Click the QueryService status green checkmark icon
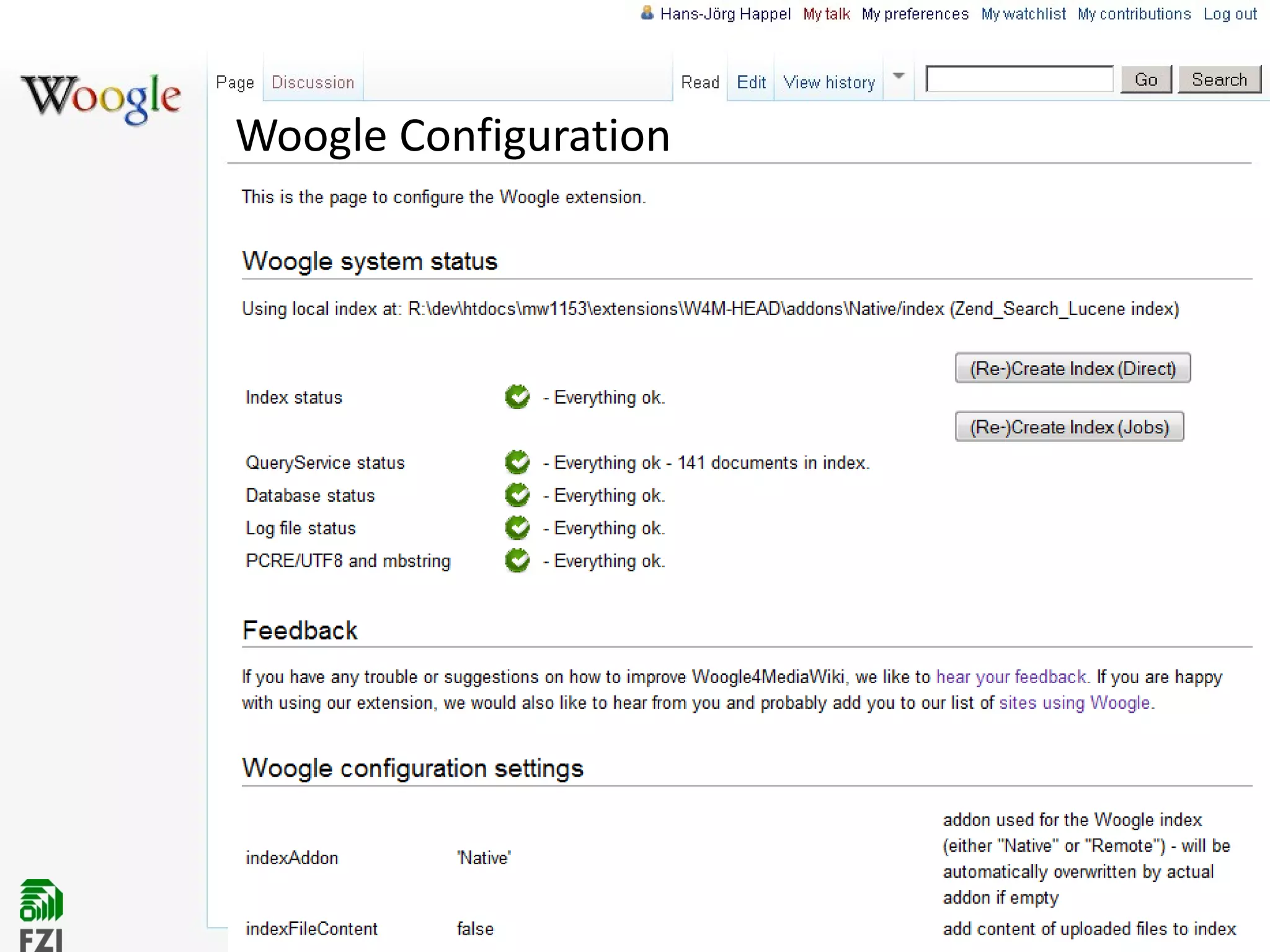Screen dimensions: 1270x952 (517, 462)
